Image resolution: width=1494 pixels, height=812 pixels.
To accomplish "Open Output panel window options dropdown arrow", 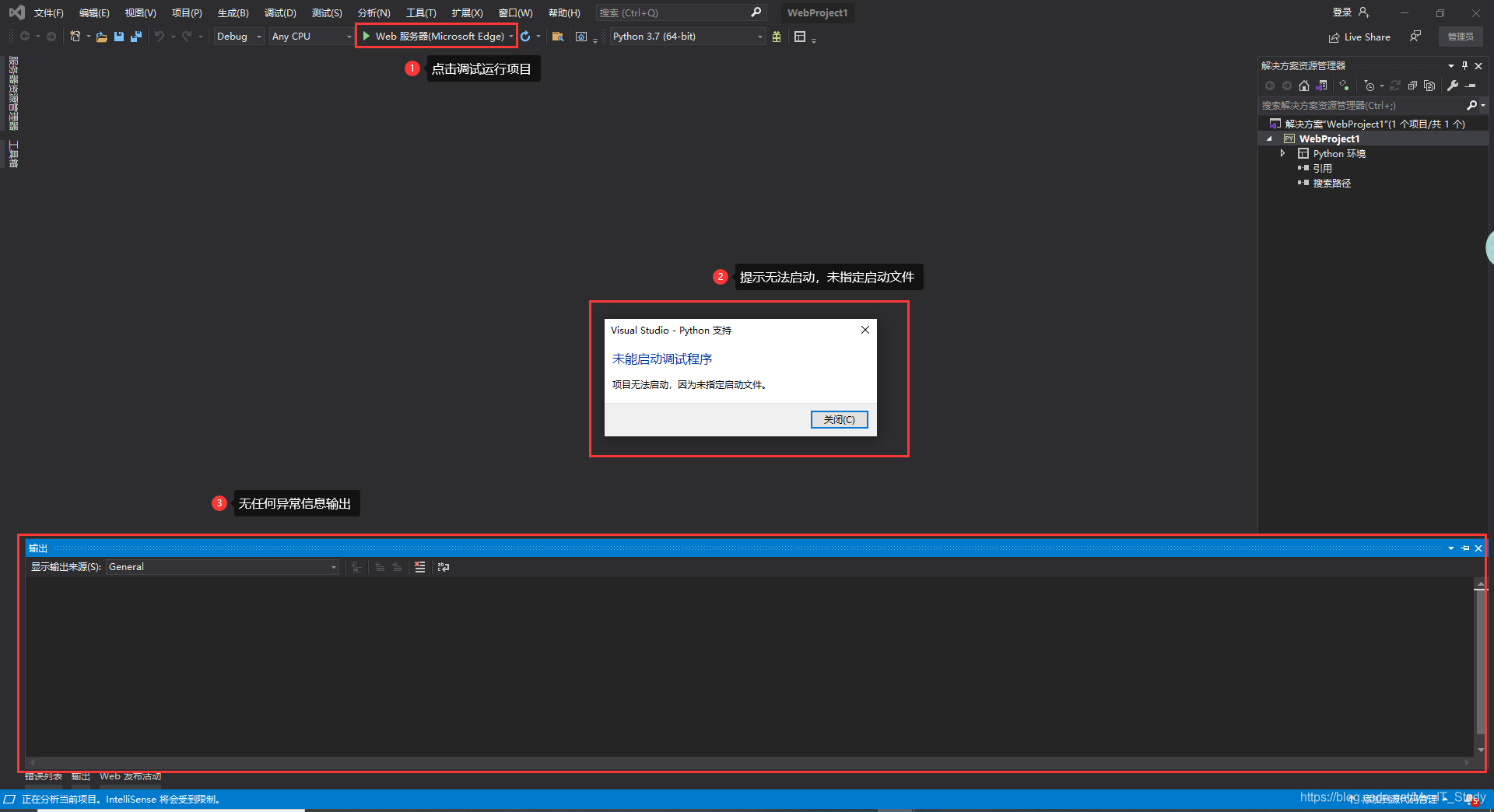I will click(x=1451, y=548).
